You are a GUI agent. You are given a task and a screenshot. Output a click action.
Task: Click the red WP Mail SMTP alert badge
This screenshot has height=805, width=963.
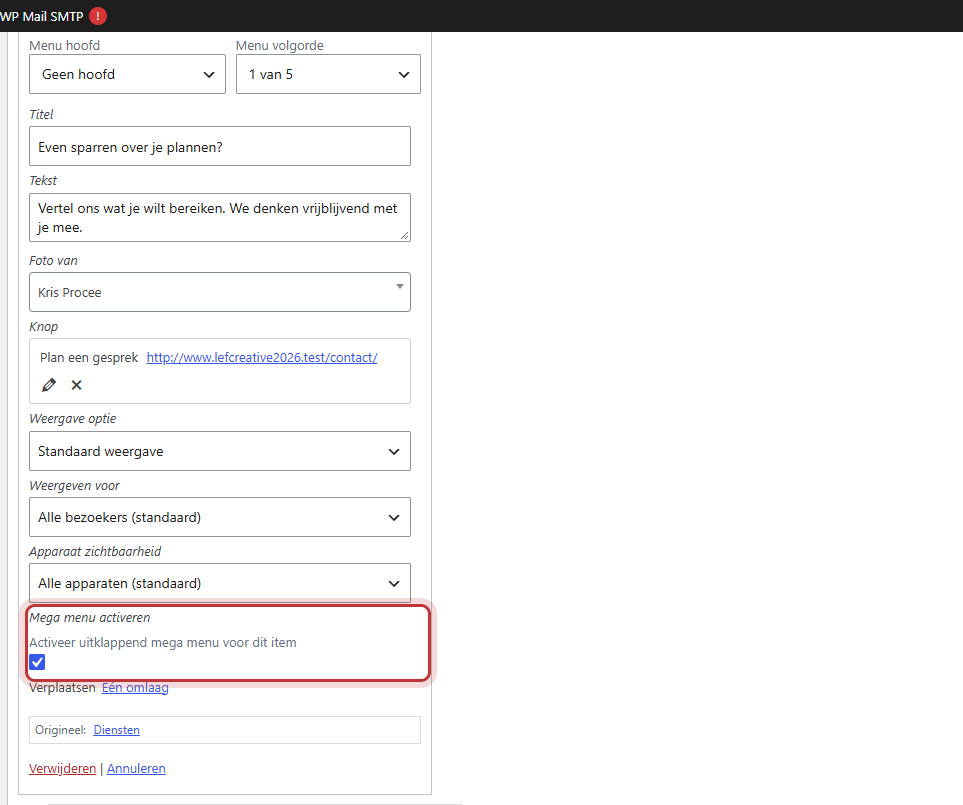click(98, 16)
